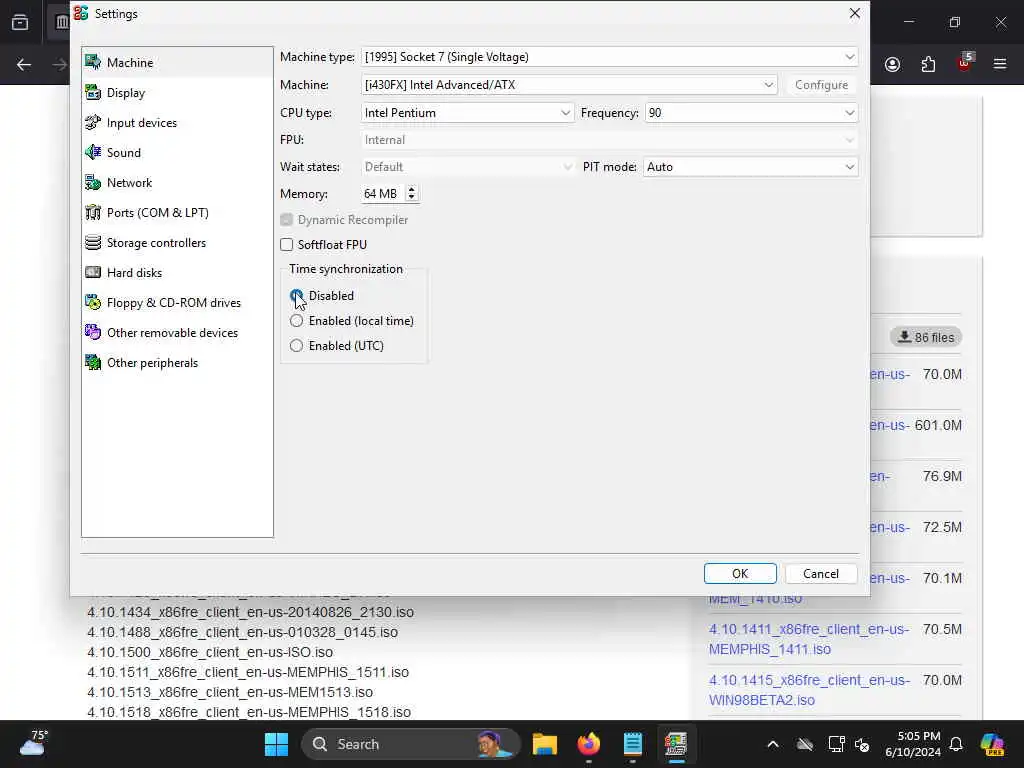
Task: Open the Firefox extensions puzzle icon
Action: tap(928, 64)
